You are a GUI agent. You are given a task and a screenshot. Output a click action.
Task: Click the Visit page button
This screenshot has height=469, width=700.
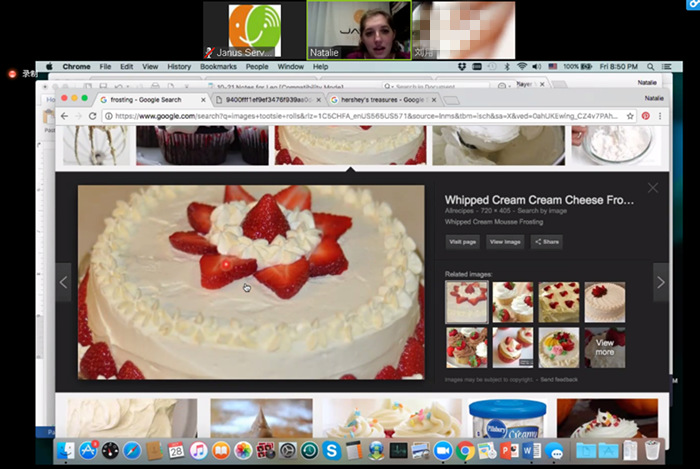click(x=462, y=242)
